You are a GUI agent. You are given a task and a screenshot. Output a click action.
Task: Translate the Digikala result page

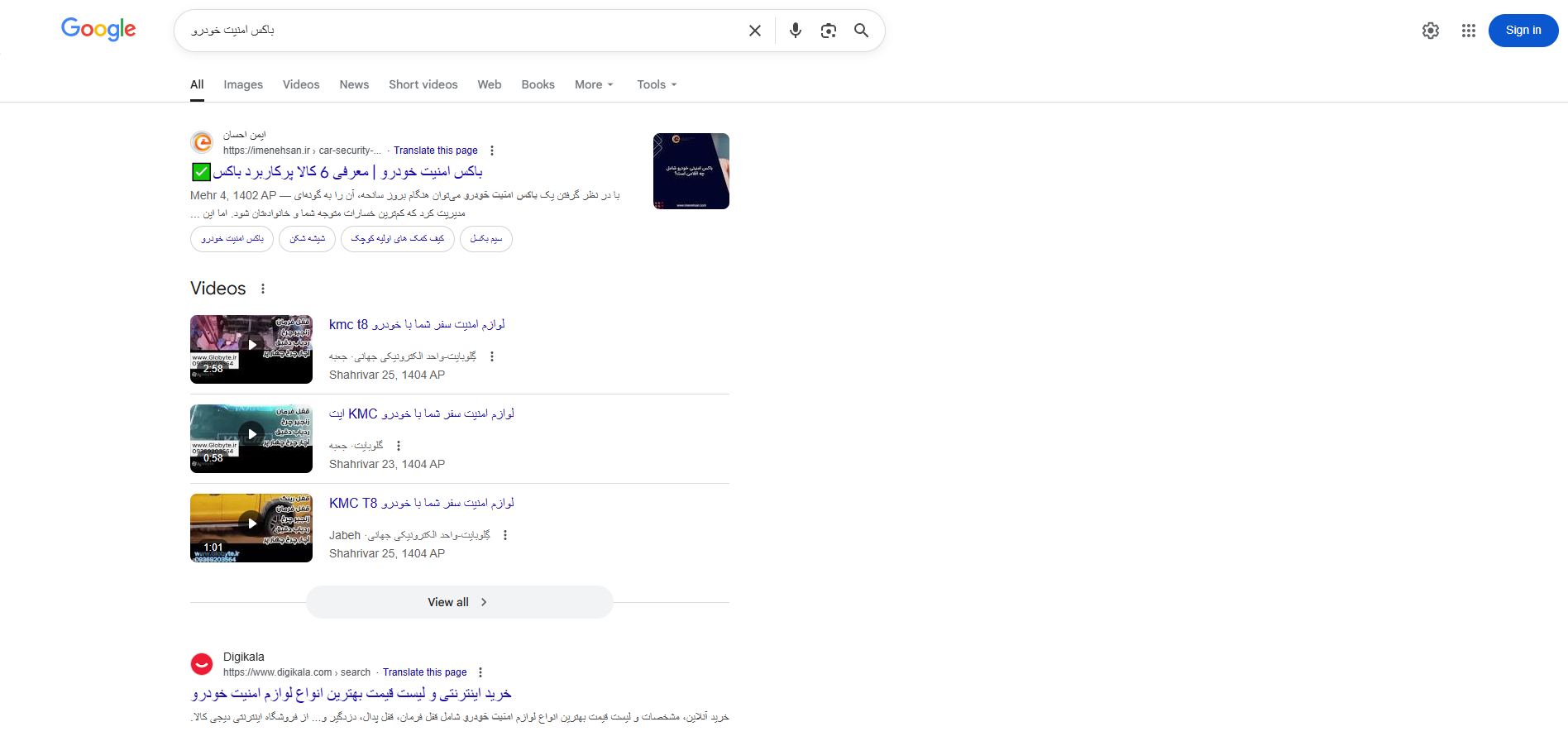pyautogui.click(x=425, y=672)
